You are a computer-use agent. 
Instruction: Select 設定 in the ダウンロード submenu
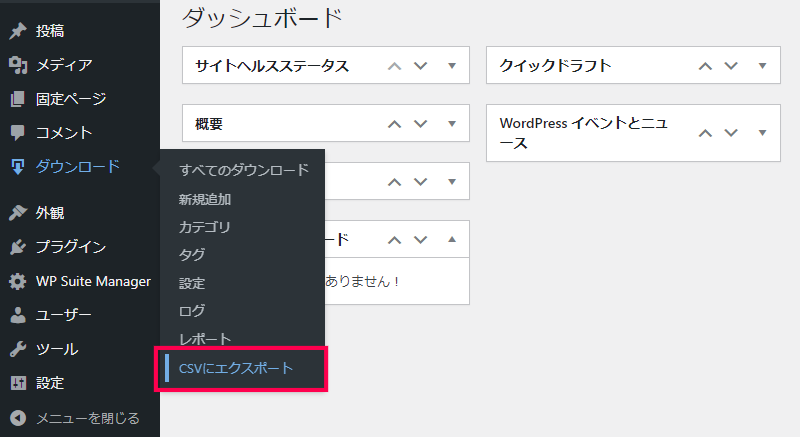pyautogui.click(x=192, y=283)
